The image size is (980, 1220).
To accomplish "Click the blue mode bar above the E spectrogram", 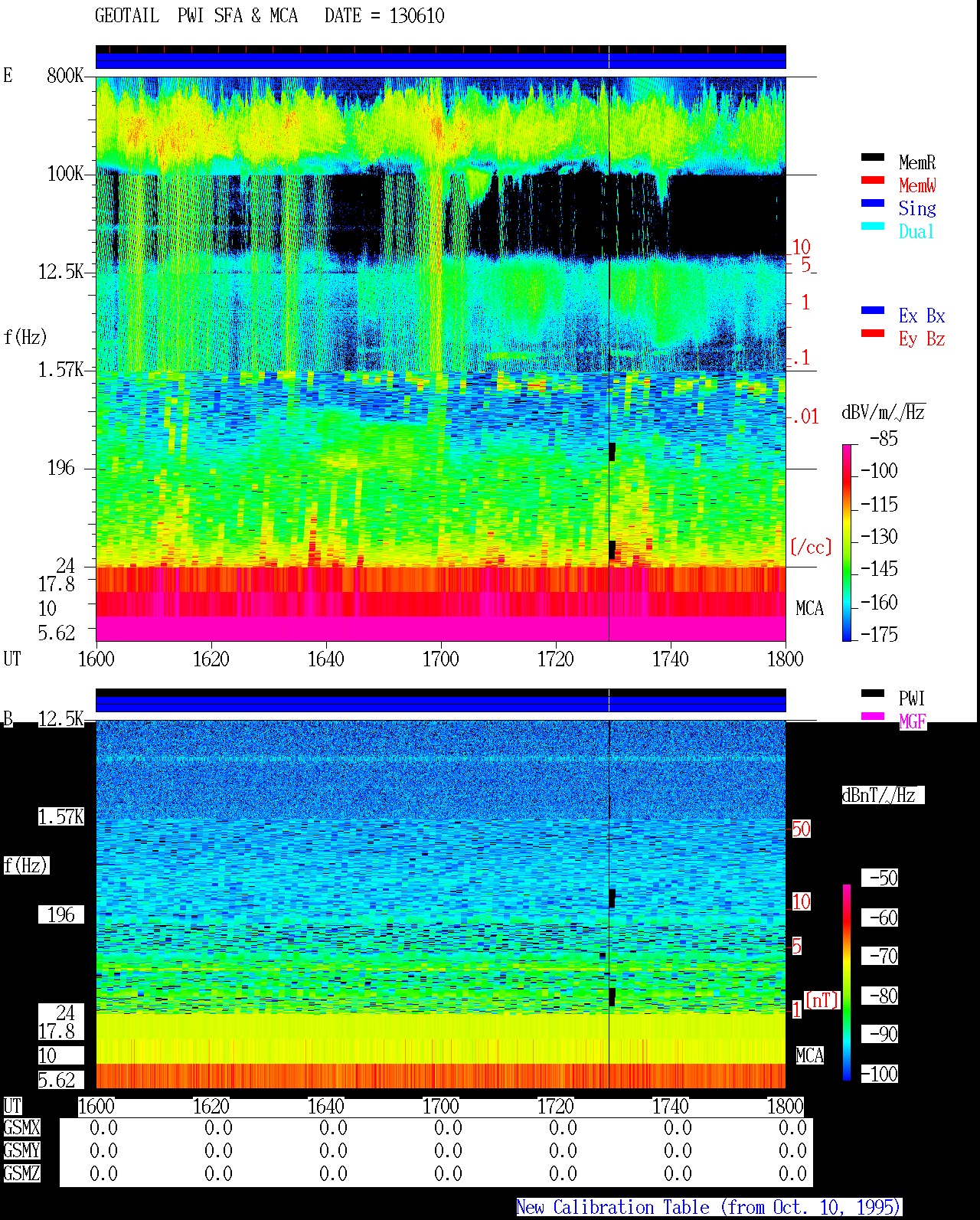I will click(x=440, y=61).
